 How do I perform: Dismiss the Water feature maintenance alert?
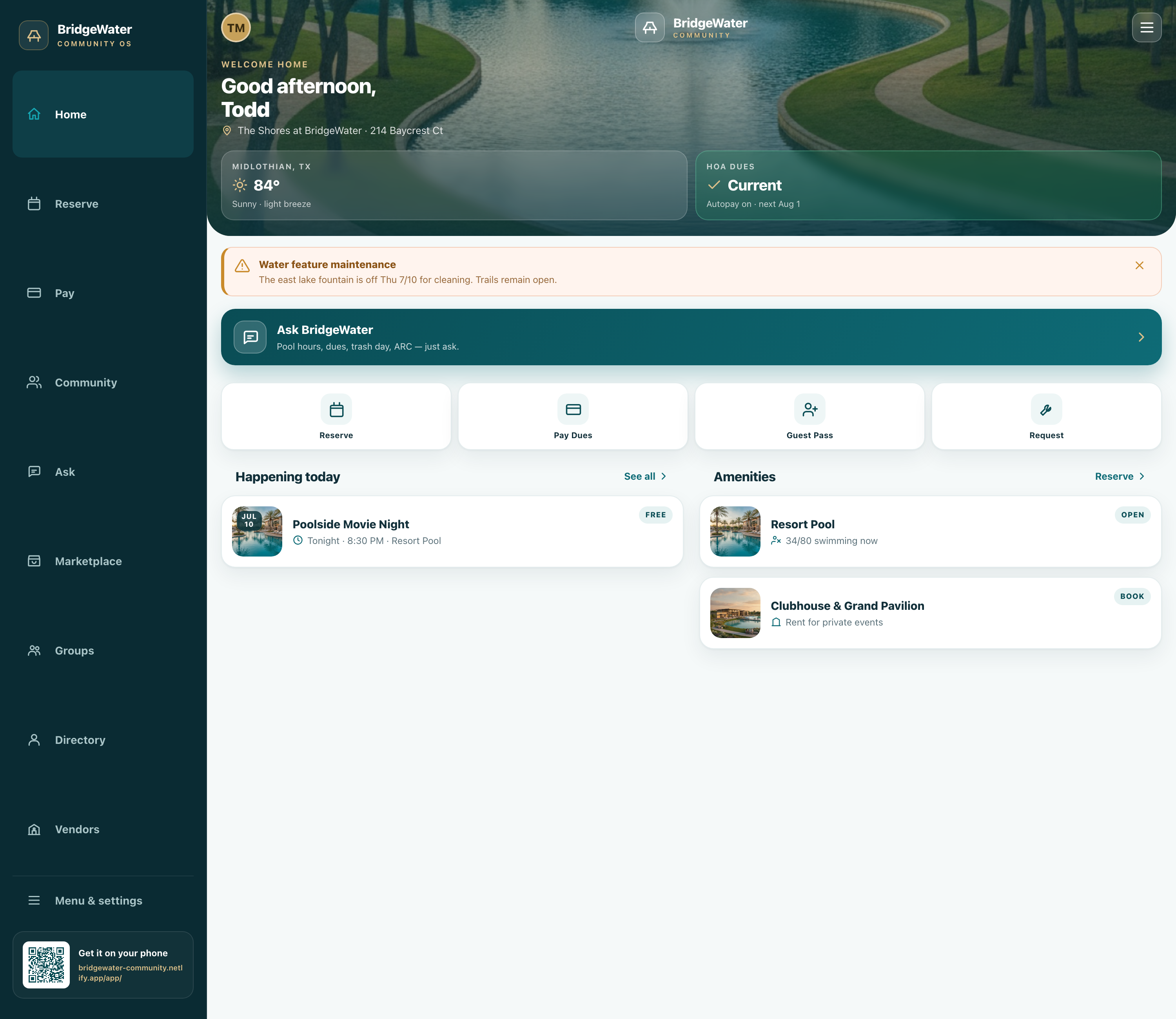(1139, 266)
